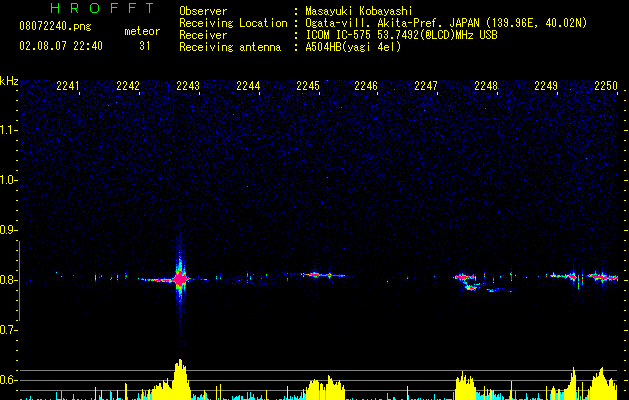Viewport: 629px width, 400px height.
Task: Click the yellow power peak below 2248
Action: 465,386
